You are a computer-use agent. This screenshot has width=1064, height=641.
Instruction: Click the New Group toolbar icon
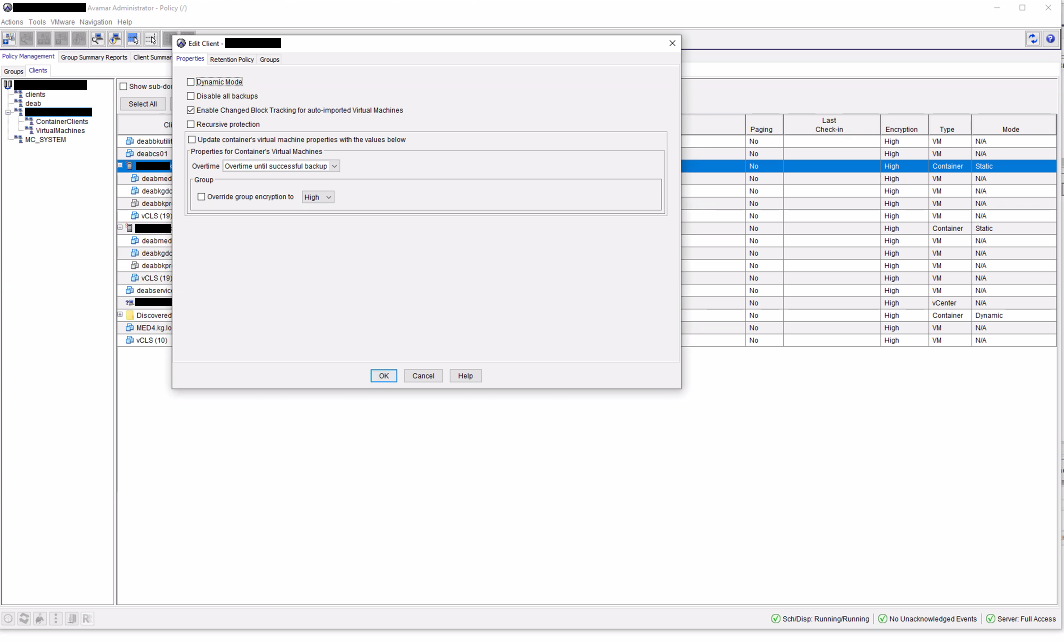(9, 39)
